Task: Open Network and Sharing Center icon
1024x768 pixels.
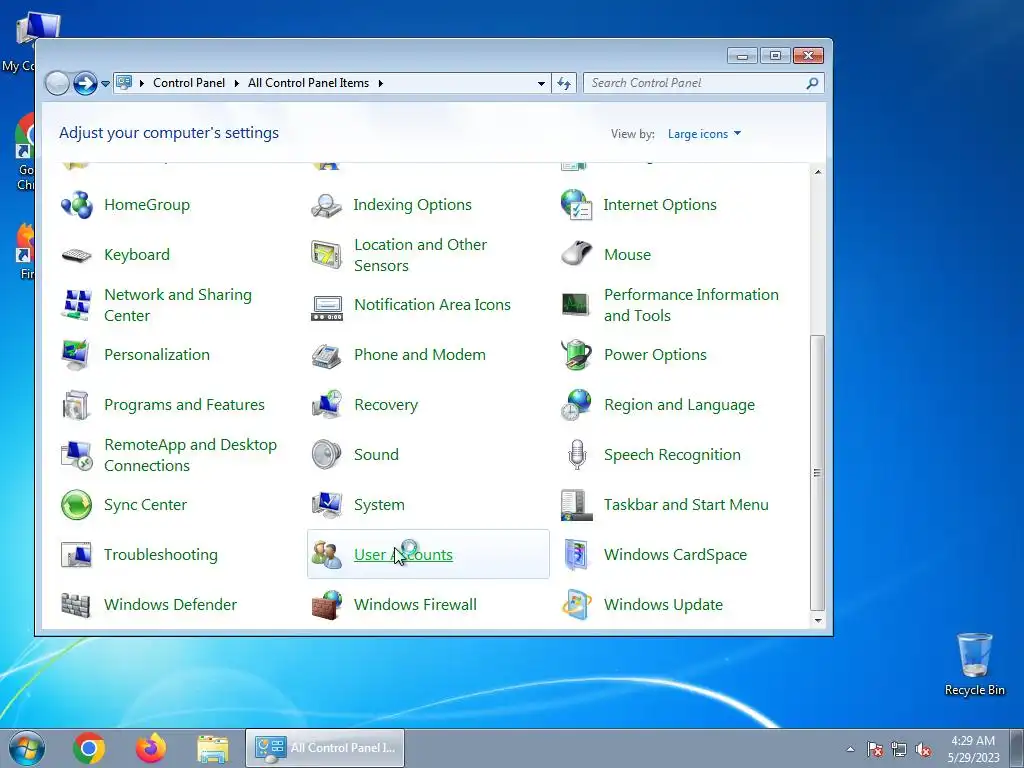Action: pyautogui.click(x=76, y=305)
